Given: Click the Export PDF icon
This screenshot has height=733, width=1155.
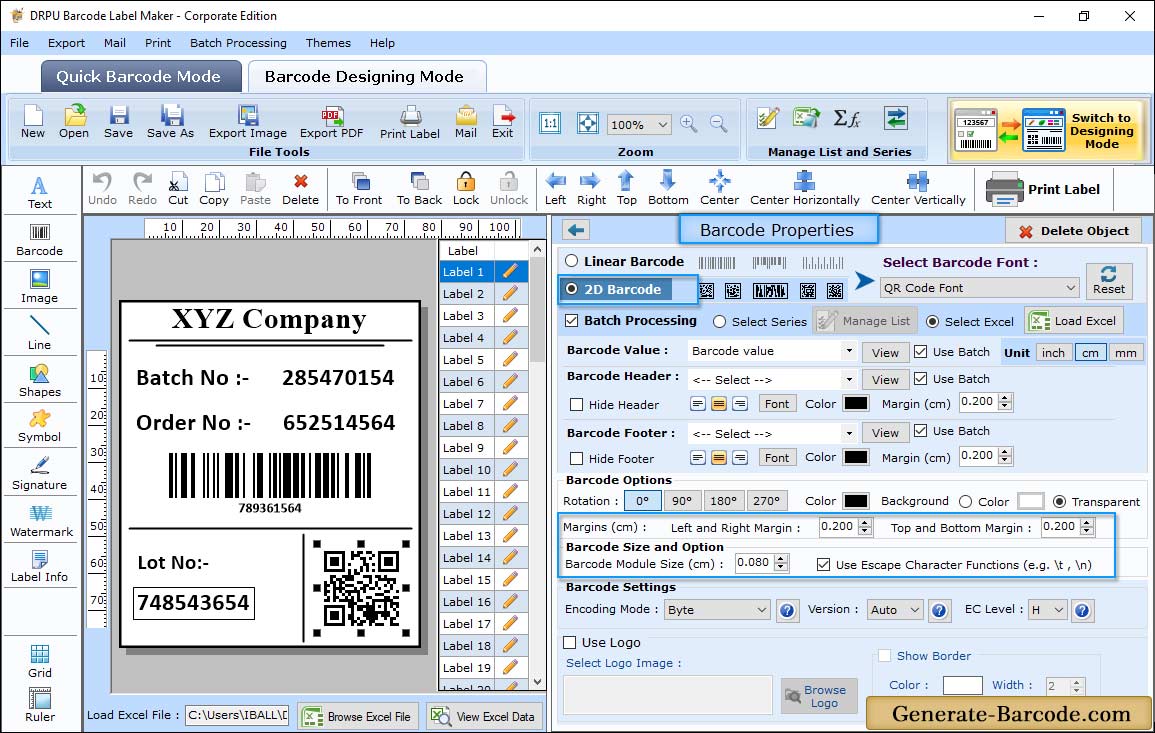Looking at the screenshot, I should [x=331, y=122].
